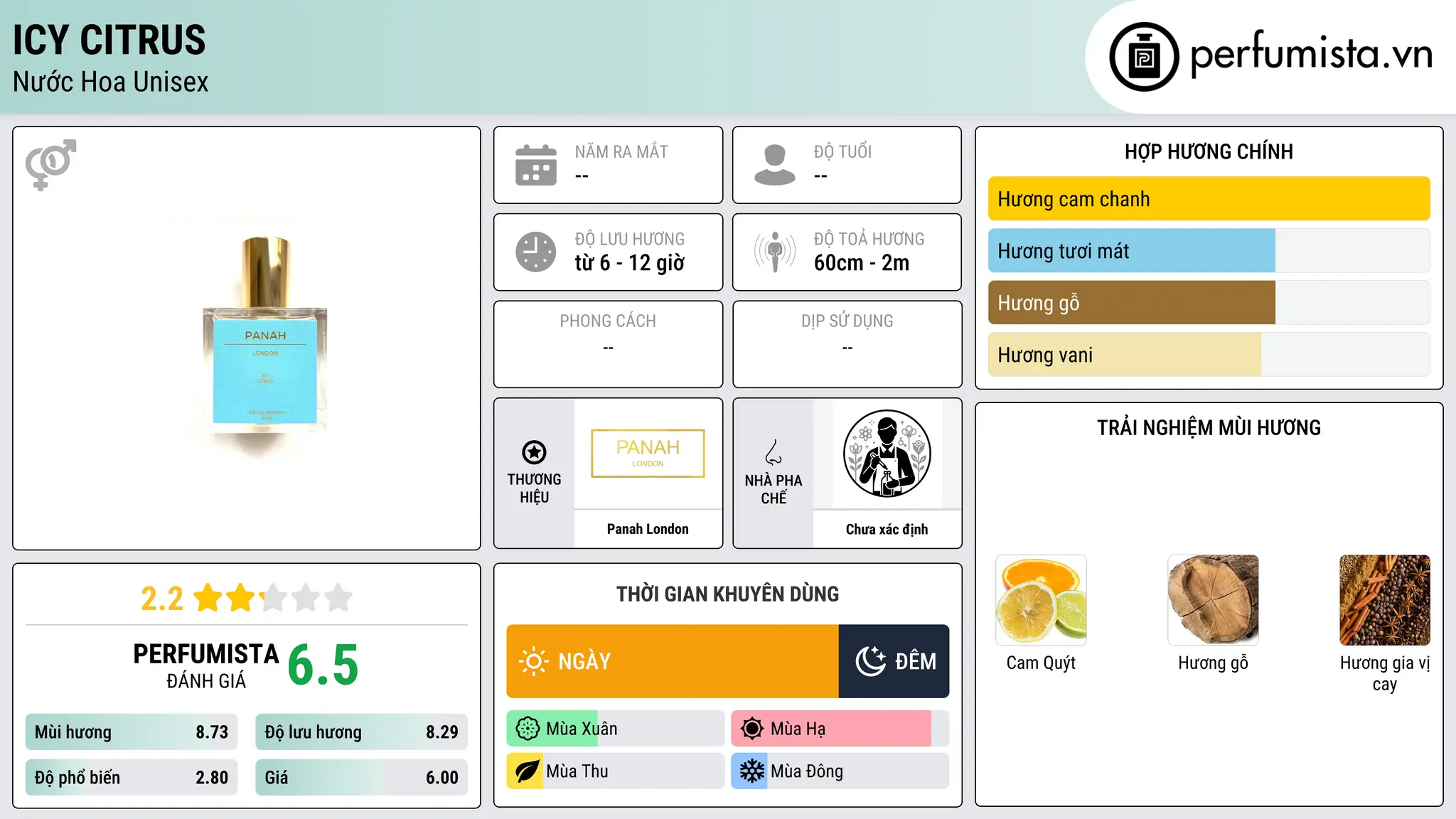
Task: Click the Hương gỗ label under wood image
Action: coord(1213,663)
